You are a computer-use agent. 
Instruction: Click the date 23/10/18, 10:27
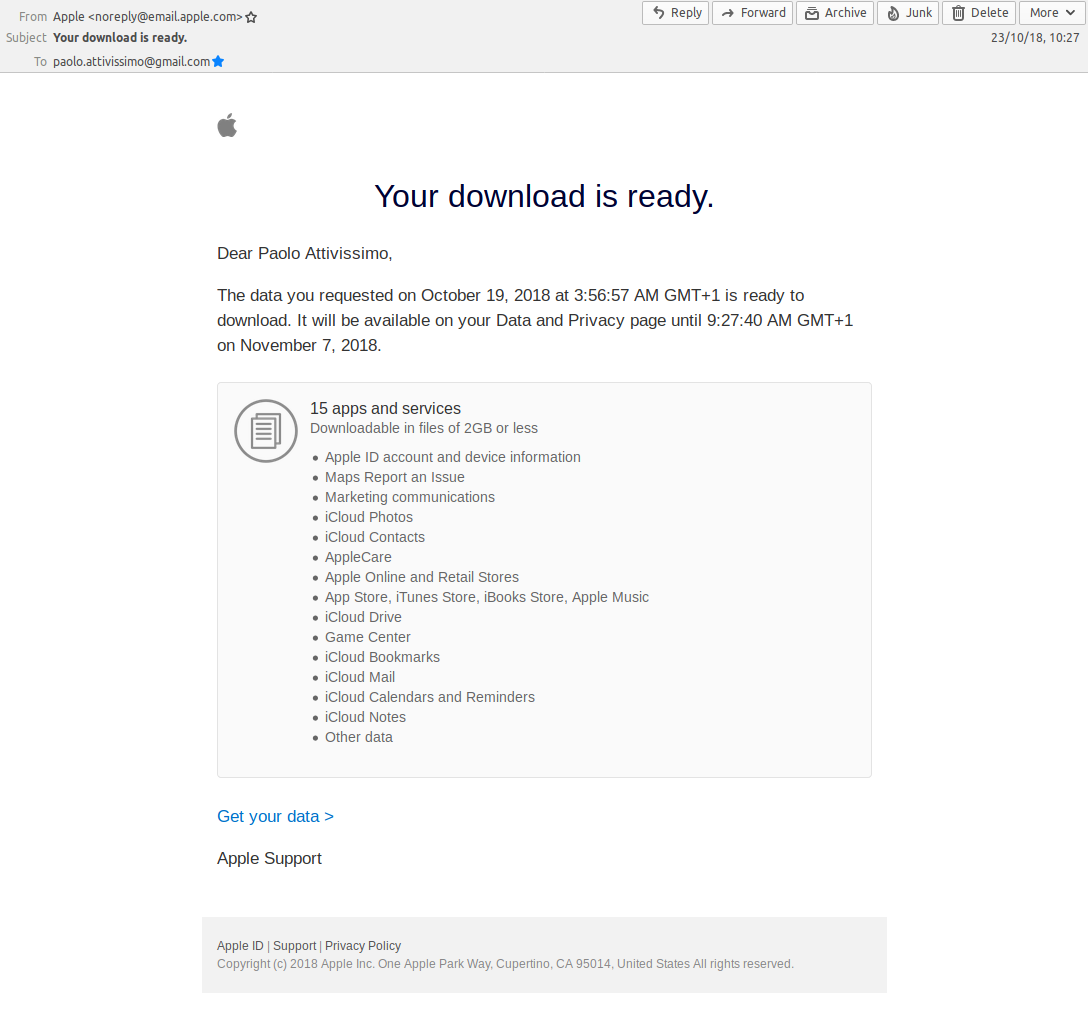1035,37
